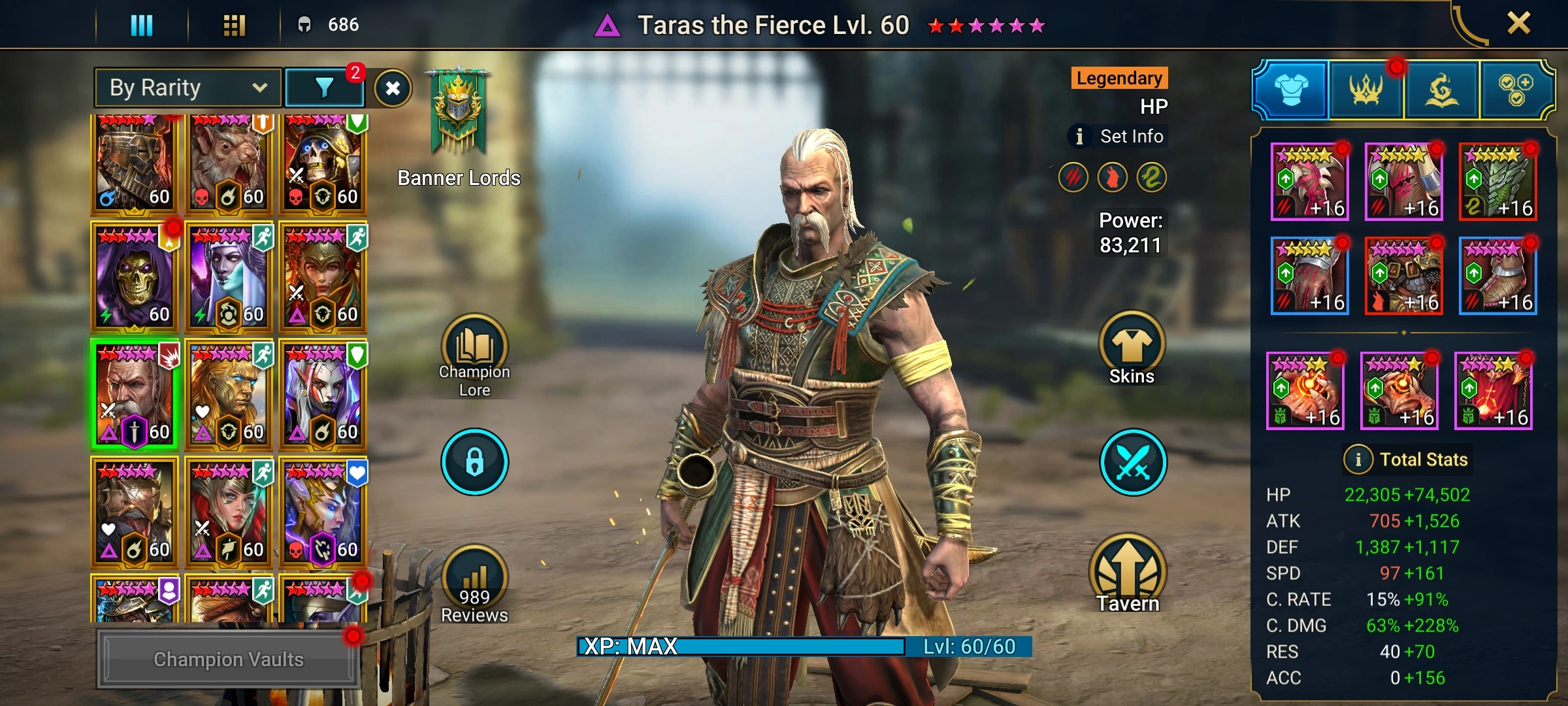Switch to the grid collection view
The width and height of the screenshot is (1568, 706).
(x=234, y=25)
